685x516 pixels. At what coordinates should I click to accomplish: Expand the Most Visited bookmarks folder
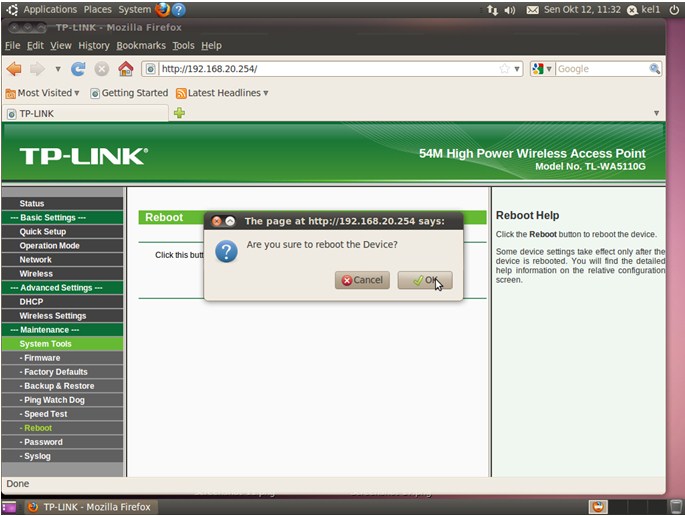pos(42,93)
